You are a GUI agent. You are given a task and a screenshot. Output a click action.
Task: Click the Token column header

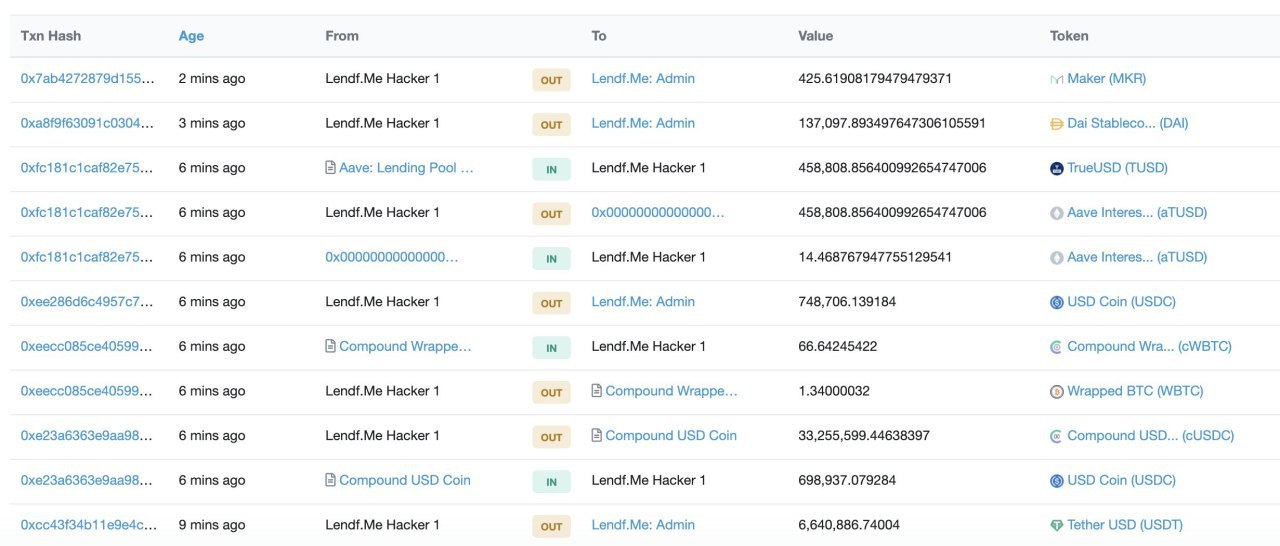pyautogui.click(x=1069, y=36)
